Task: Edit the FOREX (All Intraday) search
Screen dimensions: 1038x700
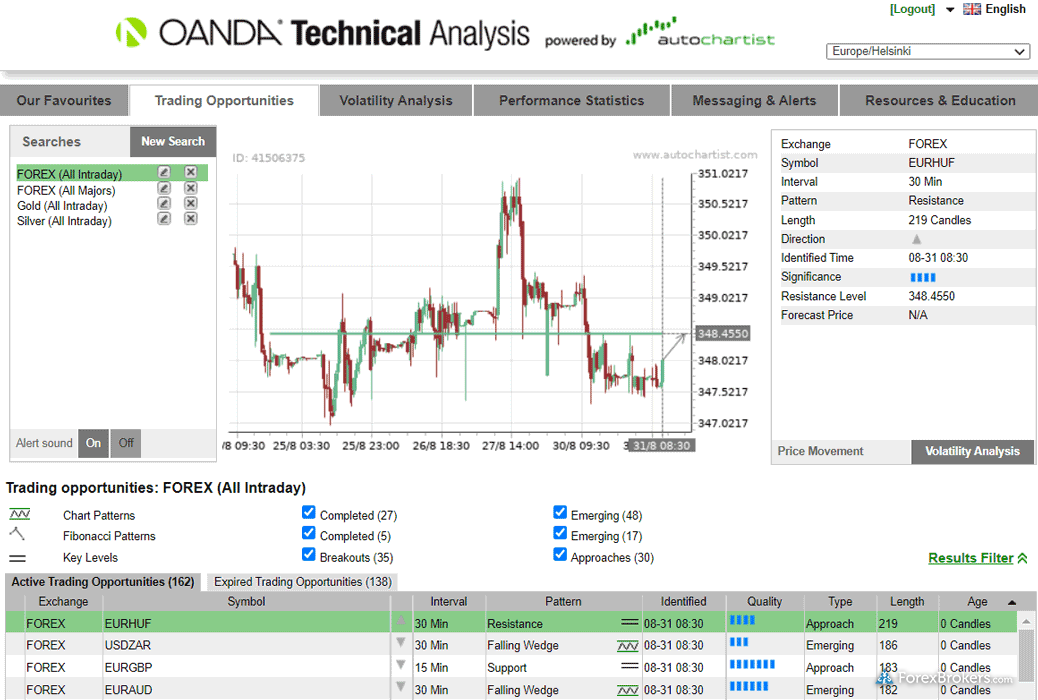Action: 164,172
